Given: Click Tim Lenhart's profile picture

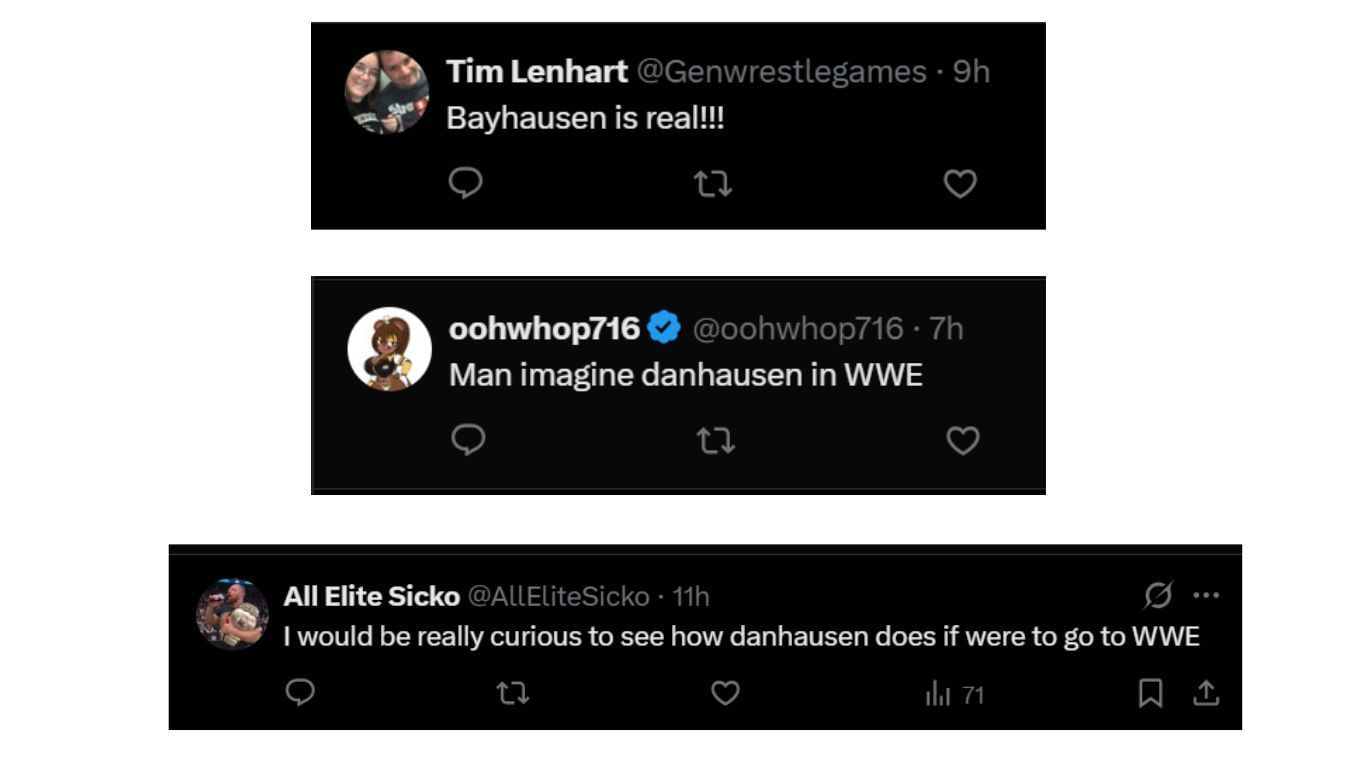Looking at the screenshot, I should click(x=387, y=92).
